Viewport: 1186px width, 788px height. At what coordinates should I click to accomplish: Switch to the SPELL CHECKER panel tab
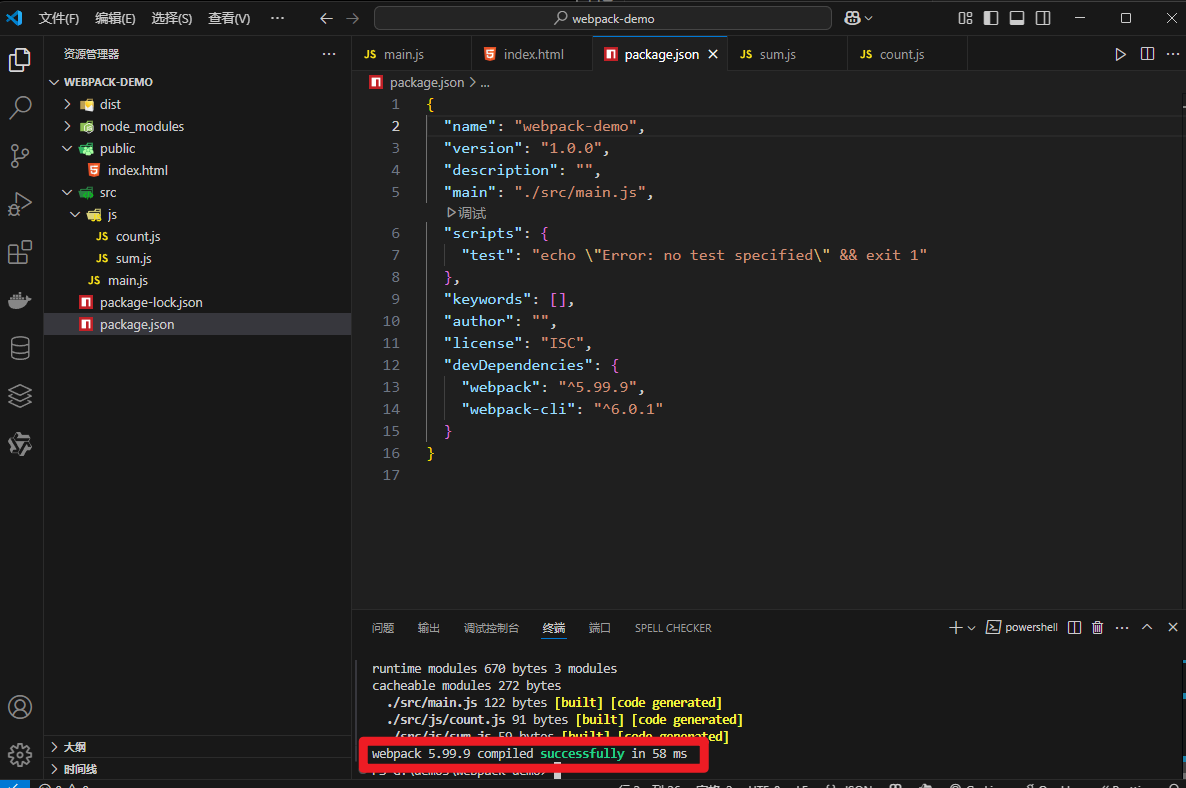coord(673,628)
